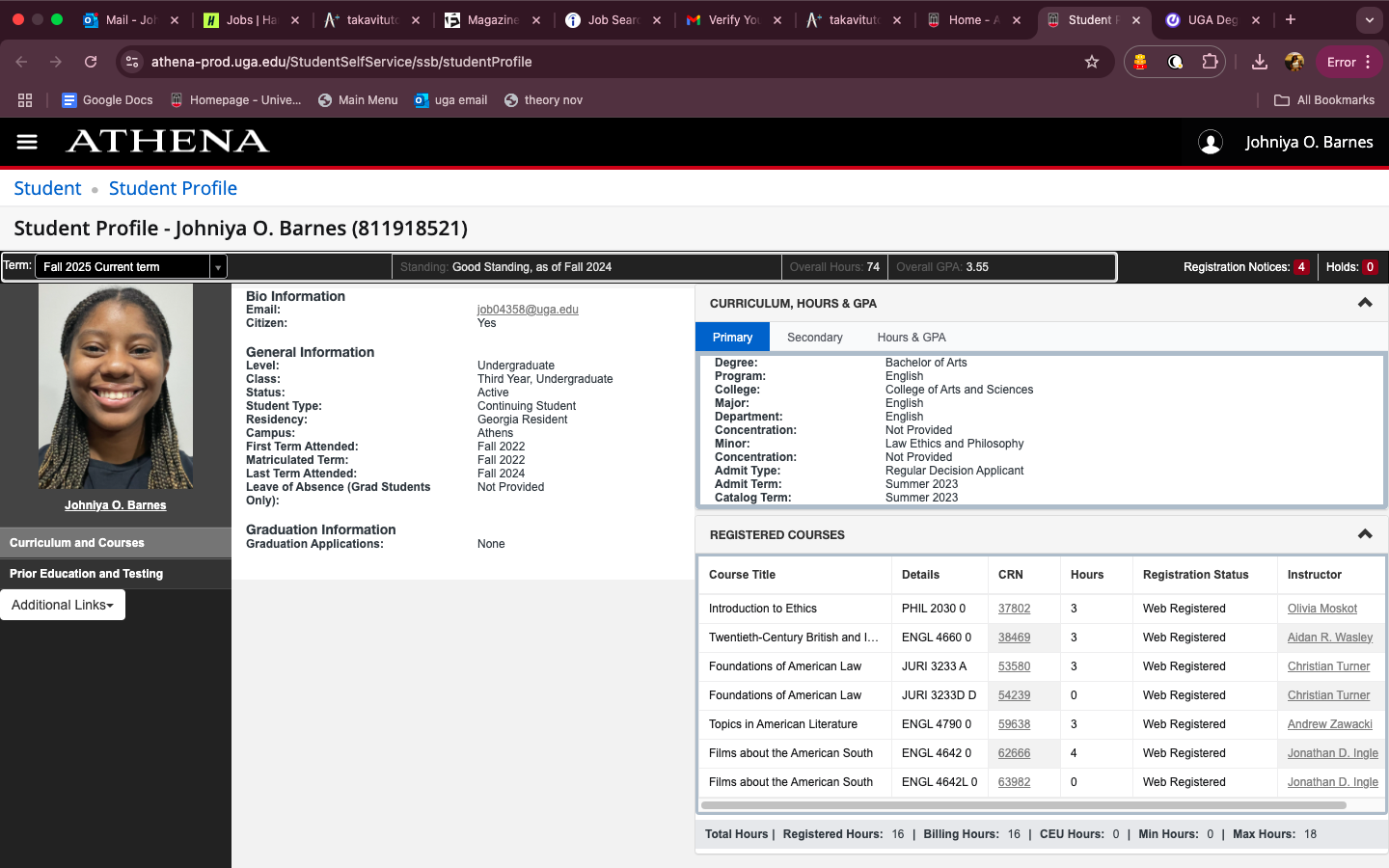Click the site information icon in address bar
This screenshot has height=868, width=1389.
pyautogui.click(x=133, y=62)
